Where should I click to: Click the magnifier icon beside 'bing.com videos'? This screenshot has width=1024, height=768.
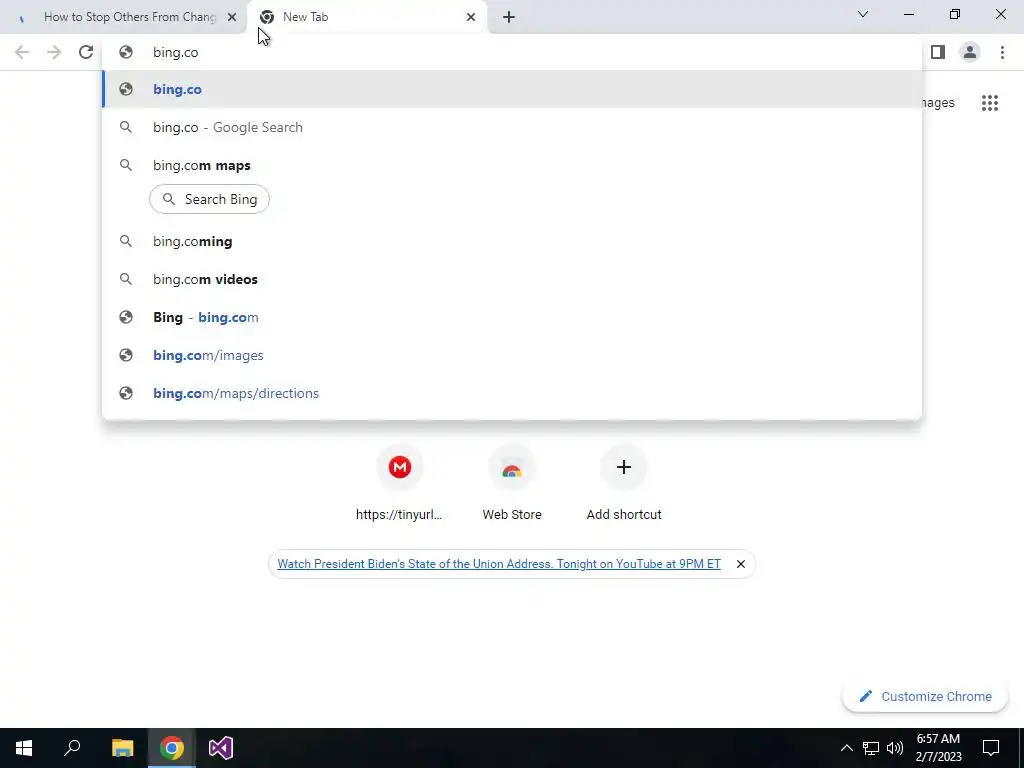pyautogui.click(x=126, y=280)
